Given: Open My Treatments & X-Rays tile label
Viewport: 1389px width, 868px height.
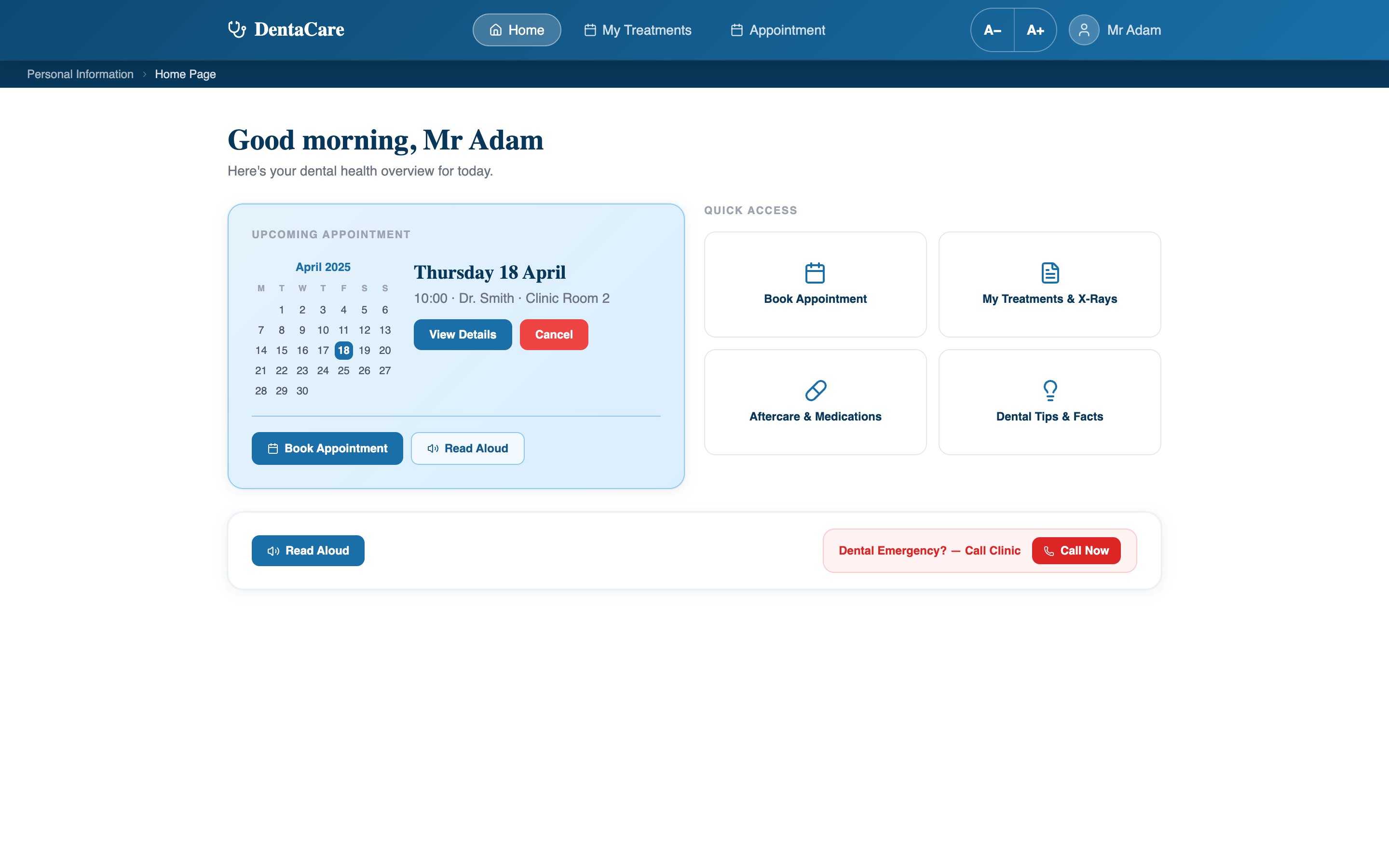Looking at the screenshot, I should [x=1050, y=298].
